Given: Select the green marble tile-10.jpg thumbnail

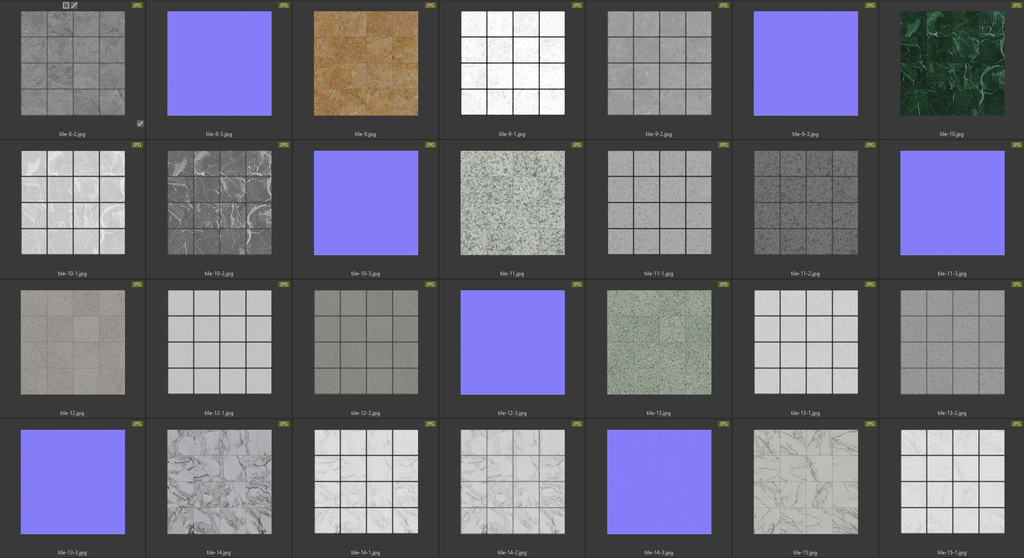Looking at the screenshot, I should point(952,64).
